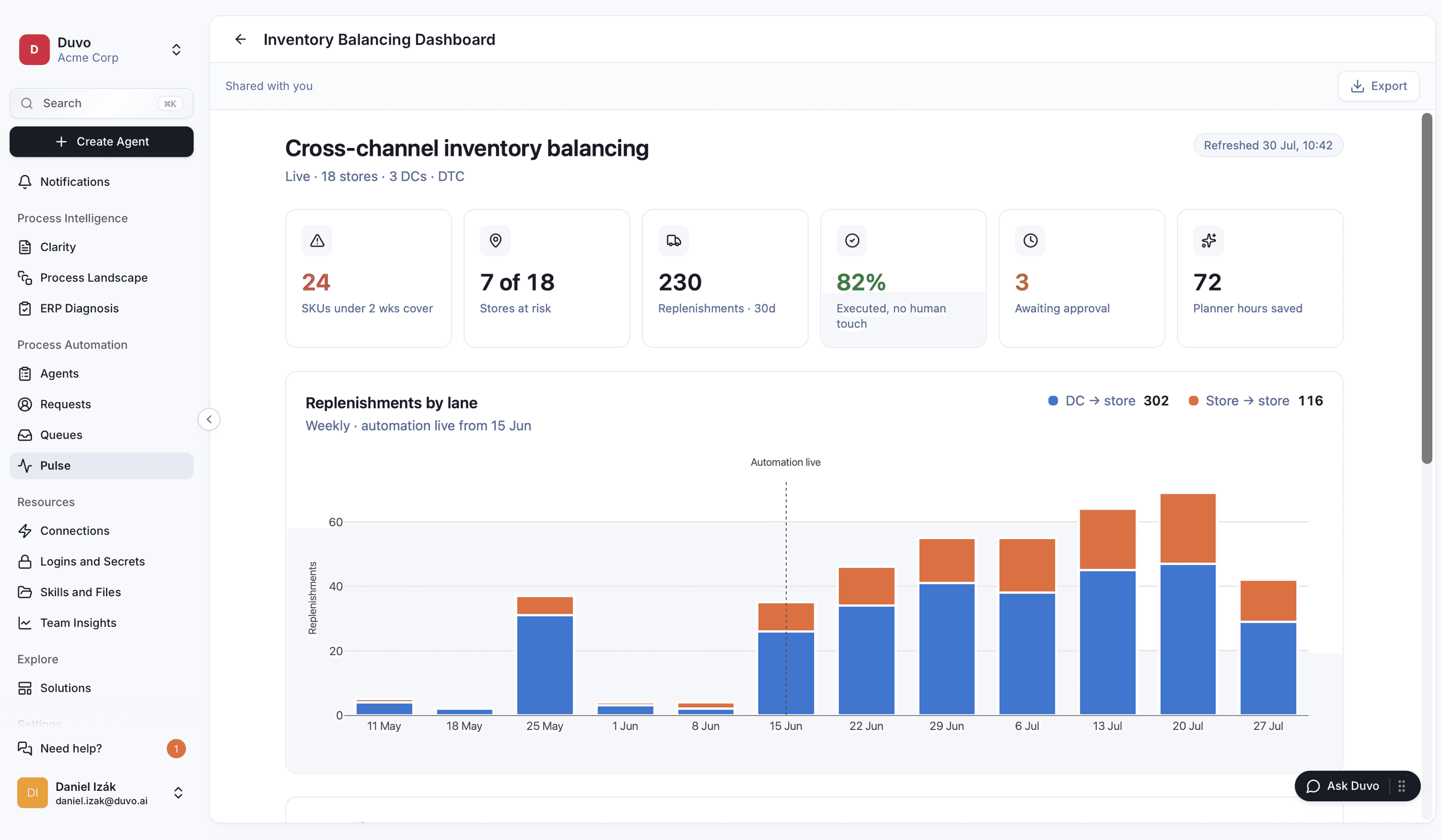This screenshot has height=840, width=1441.
Task: Click daniel.izak@duvo.ai email text
Action: coord(101,801)
